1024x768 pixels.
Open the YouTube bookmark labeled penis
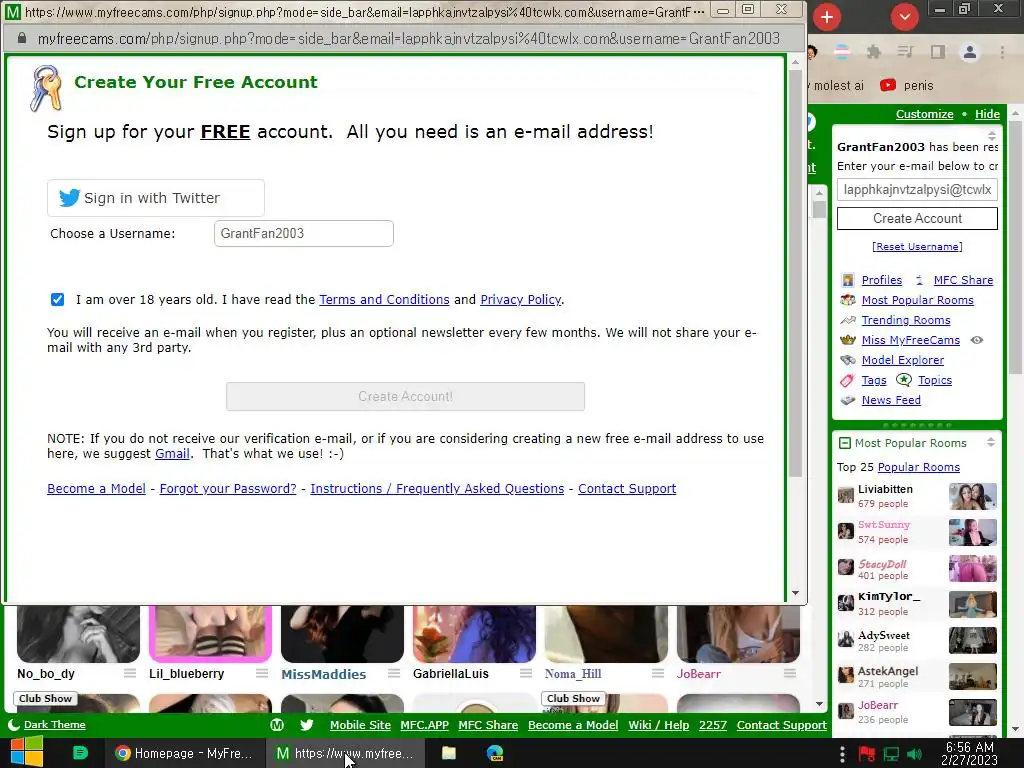[906, 86]
